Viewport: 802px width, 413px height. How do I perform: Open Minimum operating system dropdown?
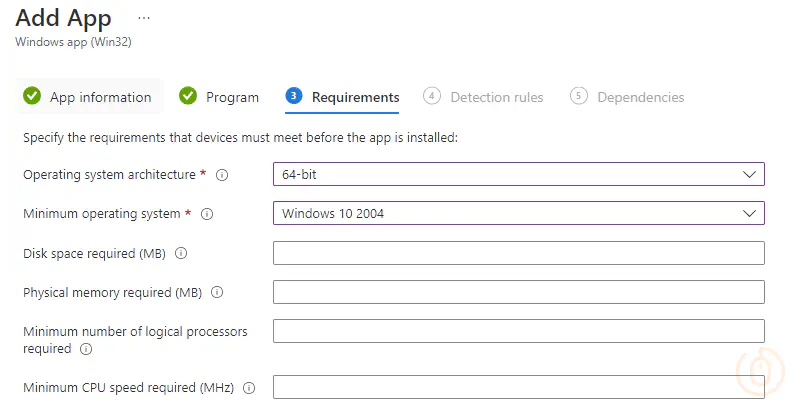click(518, 213)
